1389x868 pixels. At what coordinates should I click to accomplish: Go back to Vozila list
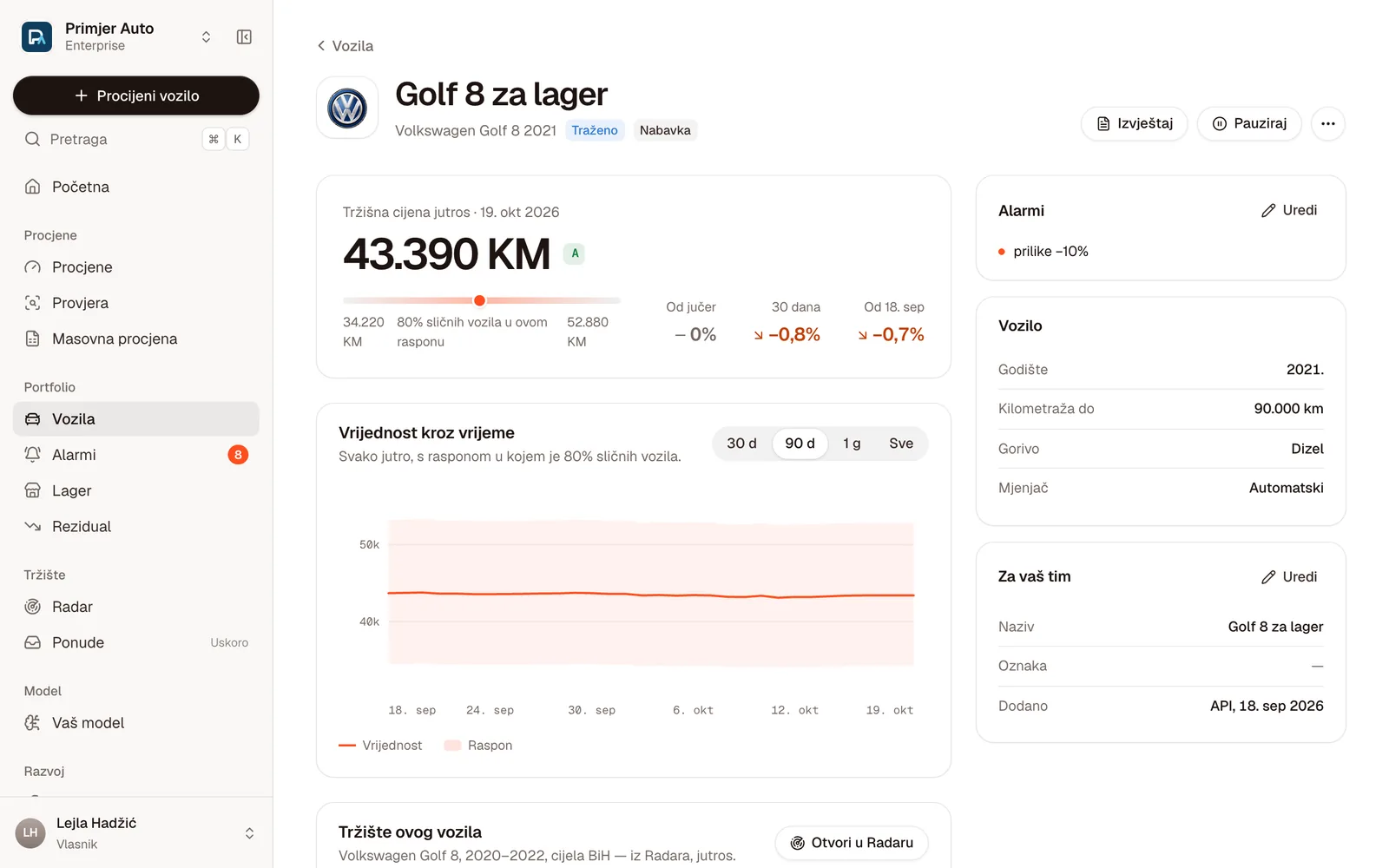click(346, 46)
